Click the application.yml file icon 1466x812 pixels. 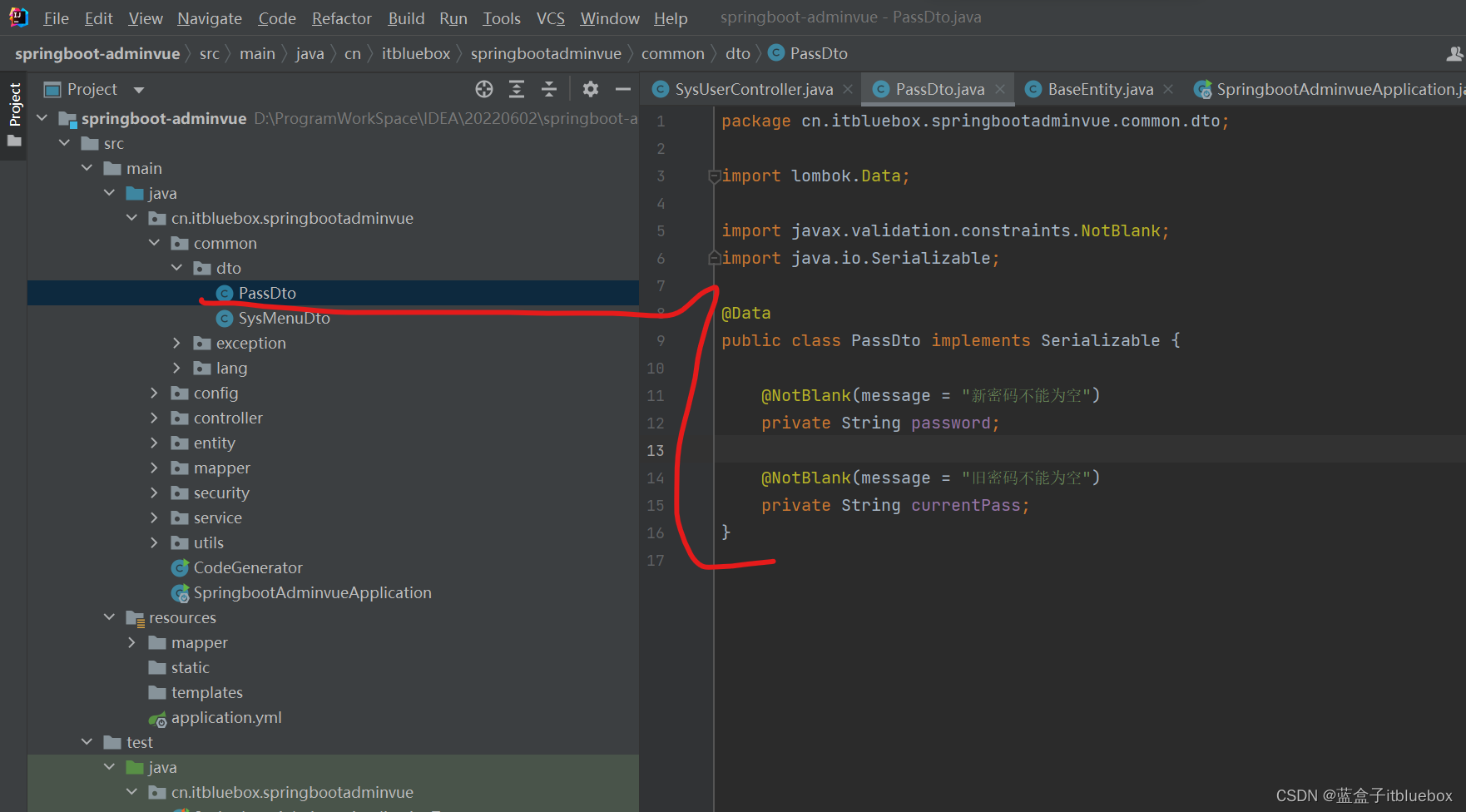pyautogui.click(x=157, y=718)
